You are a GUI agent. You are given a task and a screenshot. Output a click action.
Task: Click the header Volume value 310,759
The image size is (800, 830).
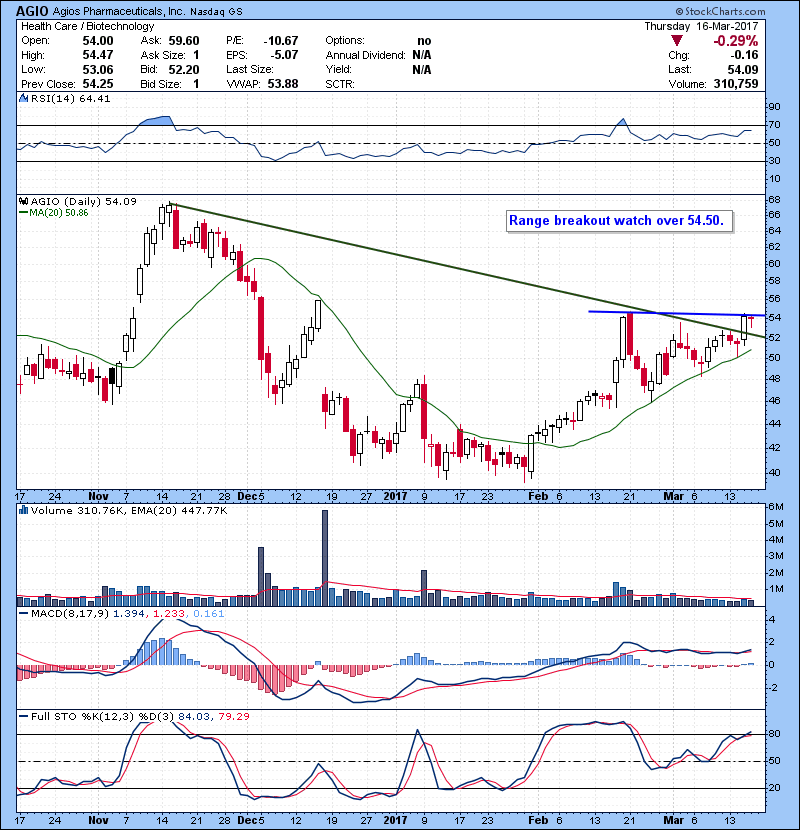click(736, 84)
